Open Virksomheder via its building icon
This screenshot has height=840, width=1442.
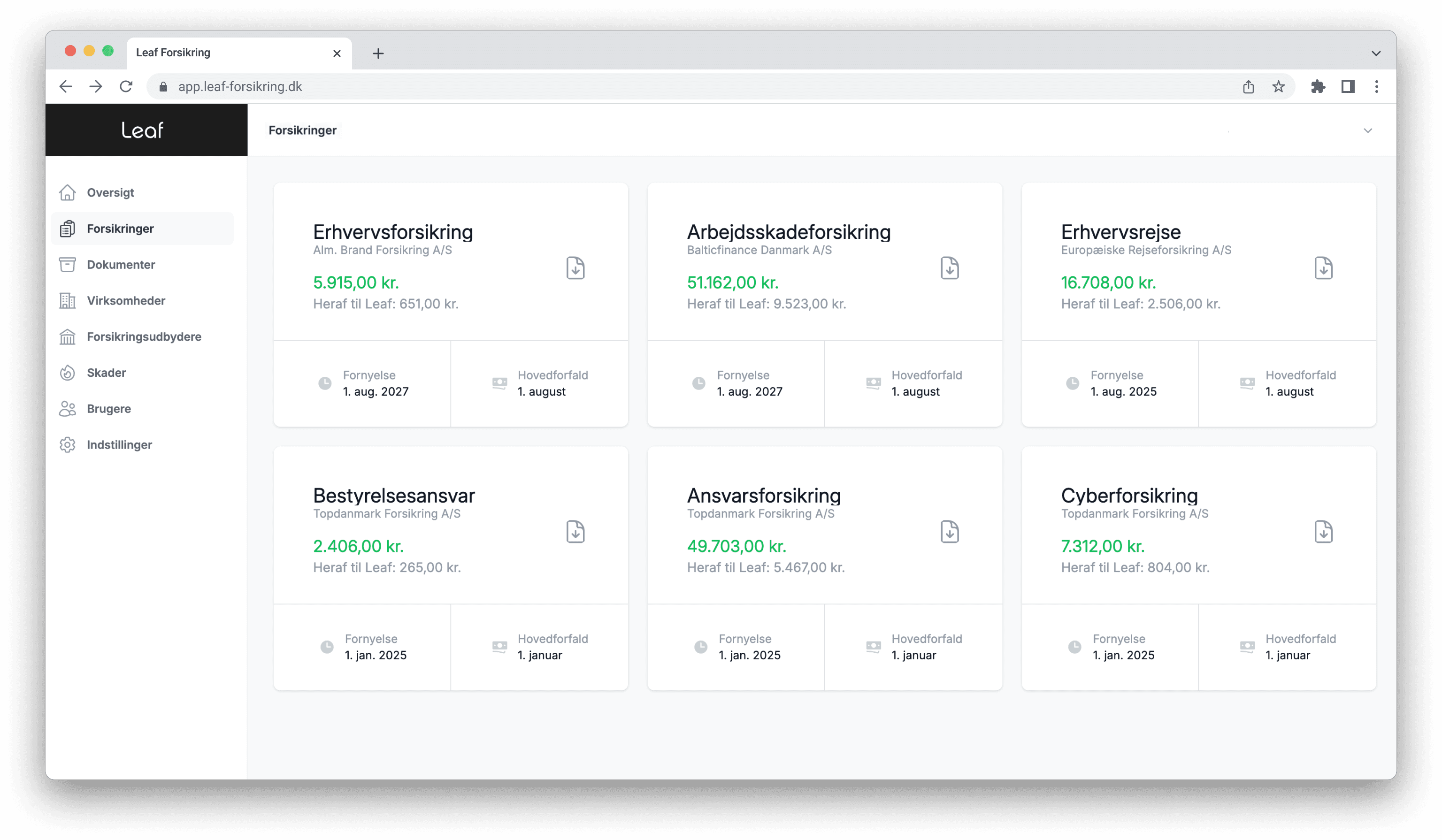pos(68,300)
